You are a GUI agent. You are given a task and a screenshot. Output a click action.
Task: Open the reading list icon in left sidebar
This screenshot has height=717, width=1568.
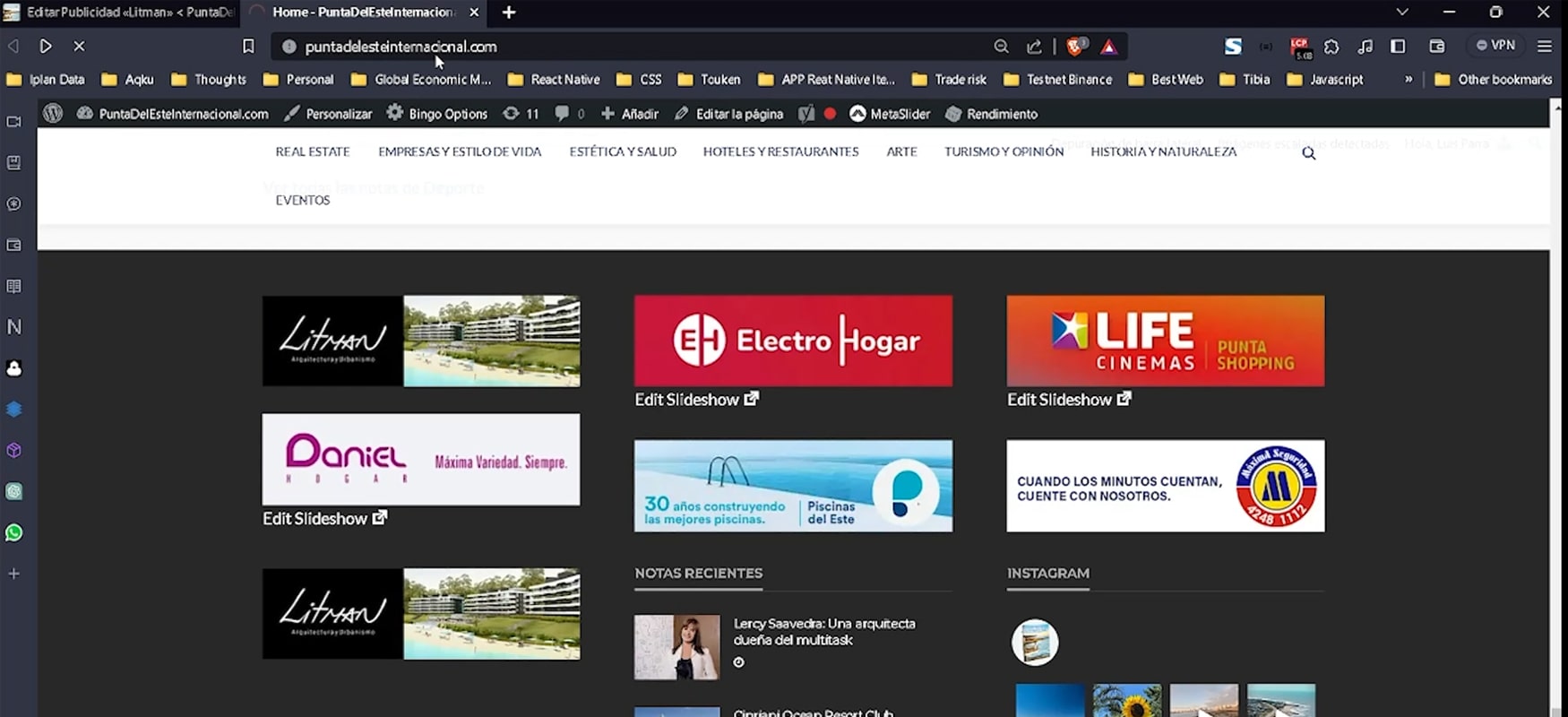(14, 286)
